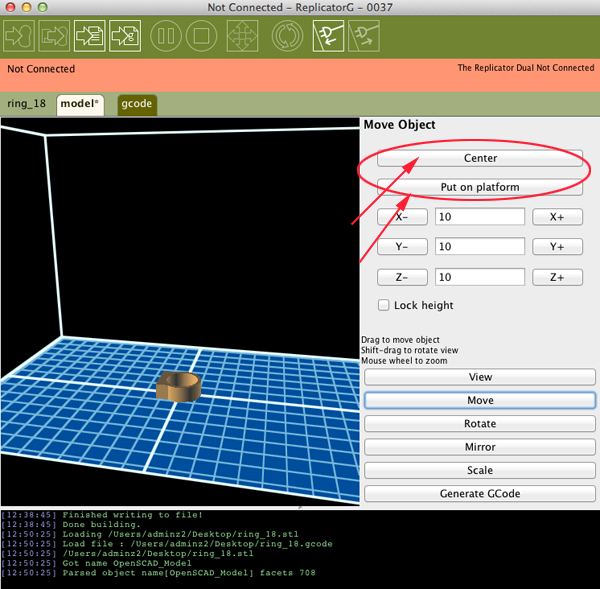Click the Generate GCode button
The height and width of the screenshot is (589, 600).
tap(480, 494)
